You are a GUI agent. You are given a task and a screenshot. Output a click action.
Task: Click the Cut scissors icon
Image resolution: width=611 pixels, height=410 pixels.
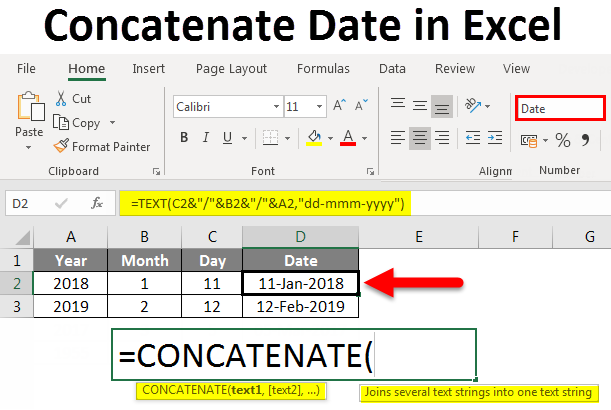point(61,99)
